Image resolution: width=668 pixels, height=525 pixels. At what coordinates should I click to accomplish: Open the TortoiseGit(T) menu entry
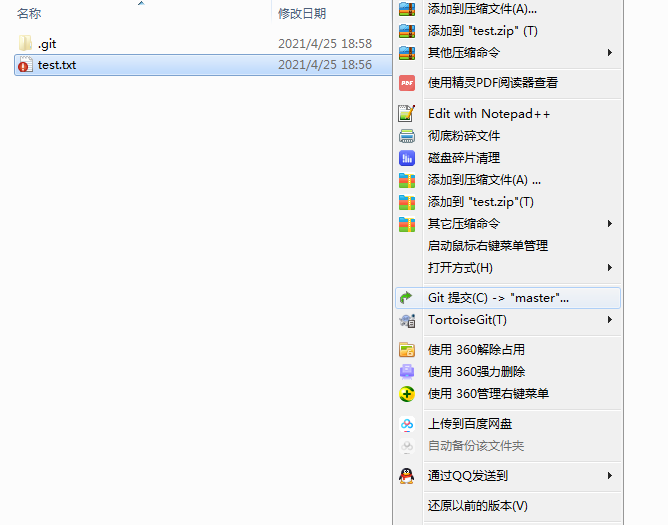click(x=509, y=320)
